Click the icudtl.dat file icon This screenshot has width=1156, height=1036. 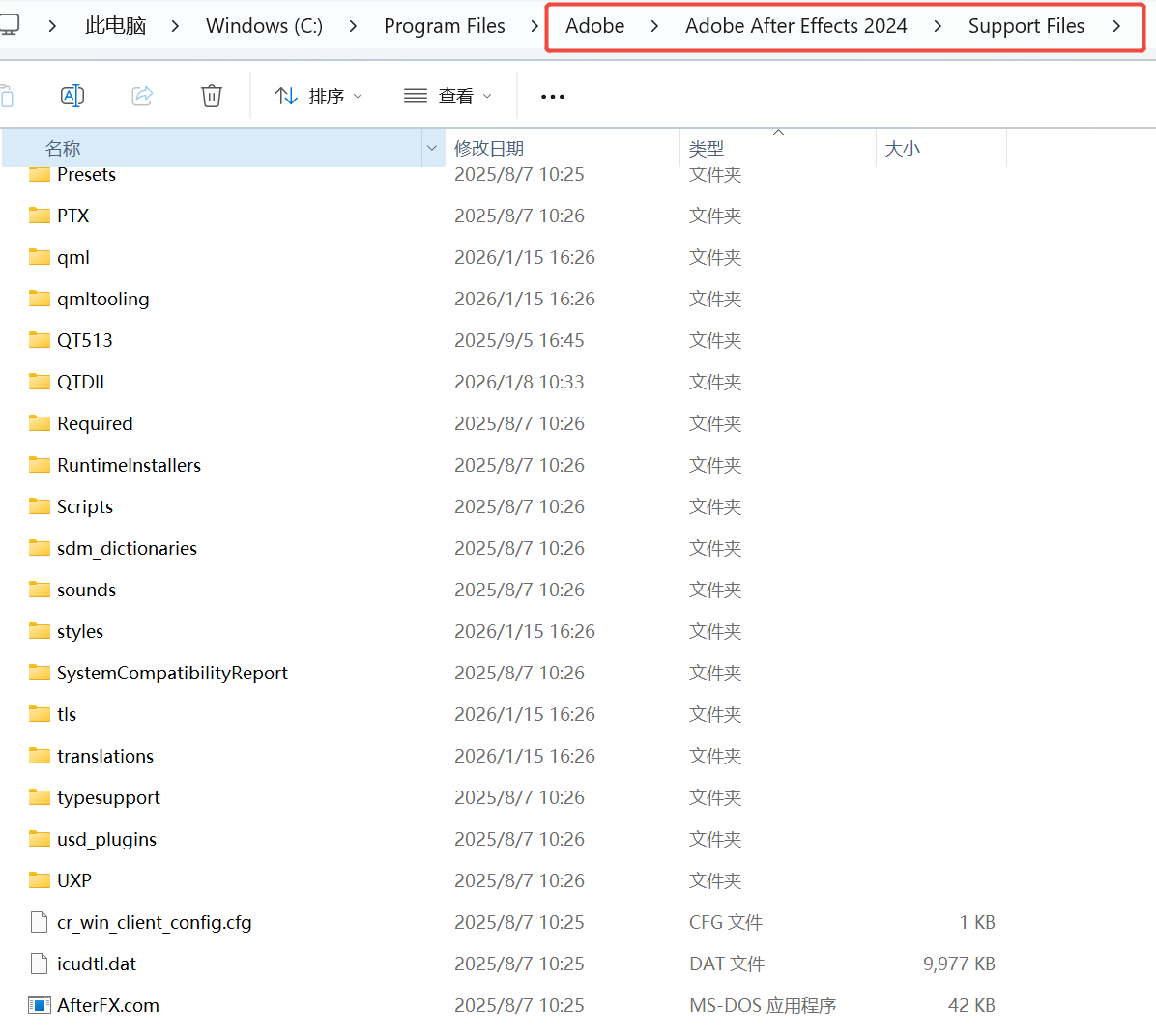point(40,964)
